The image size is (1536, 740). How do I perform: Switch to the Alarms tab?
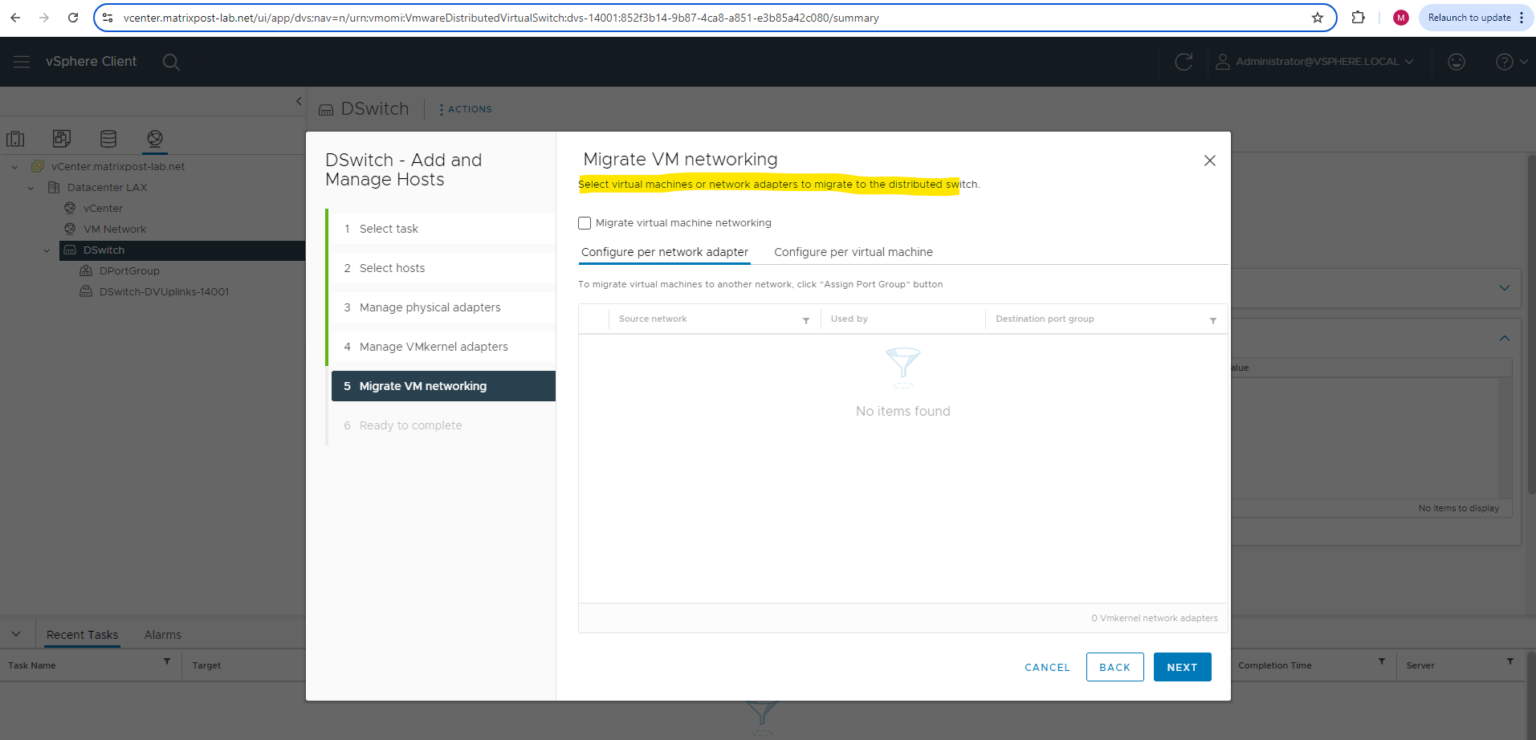click(162, 634)
